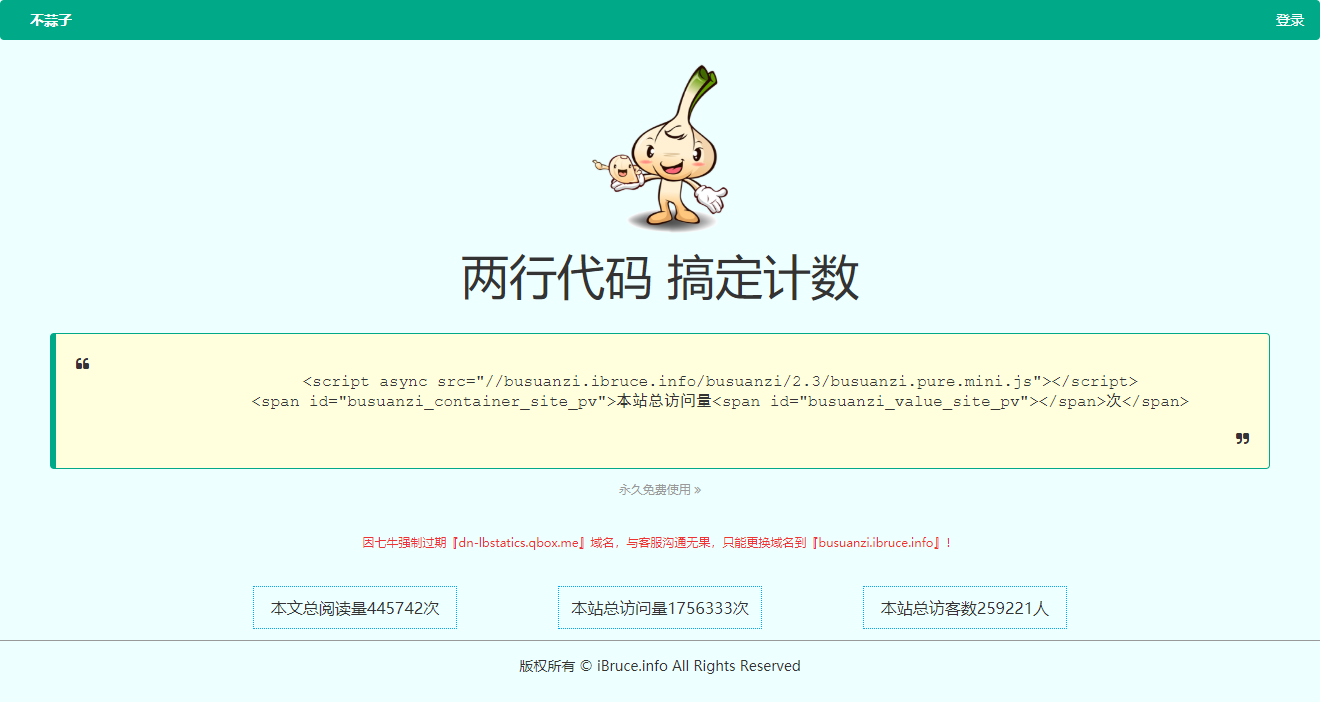Click the red domain change notice text
Image resolution: width=1320 pixels, height=702 pixels.
pos(657,543)
